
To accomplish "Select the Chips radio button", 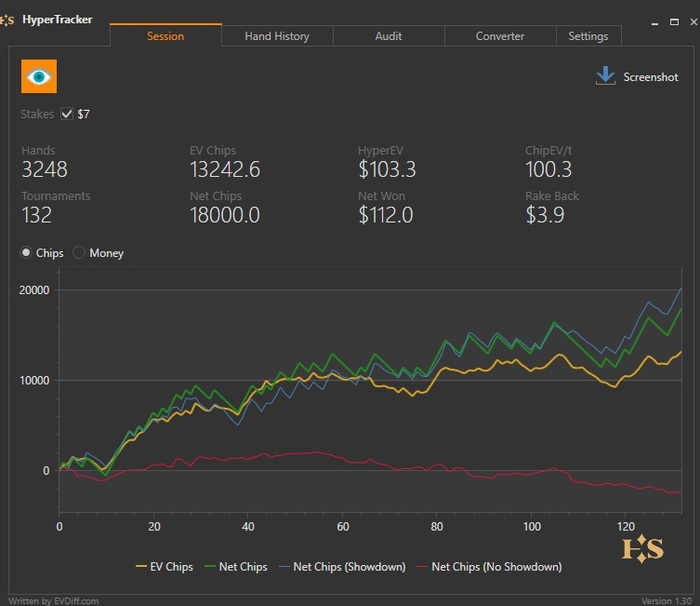I will click(x=26, y=253).
